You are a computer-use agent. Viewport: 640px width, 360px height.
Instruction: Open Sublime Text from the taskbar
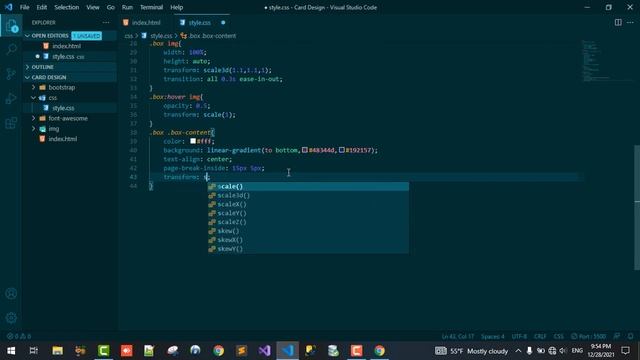241,351
